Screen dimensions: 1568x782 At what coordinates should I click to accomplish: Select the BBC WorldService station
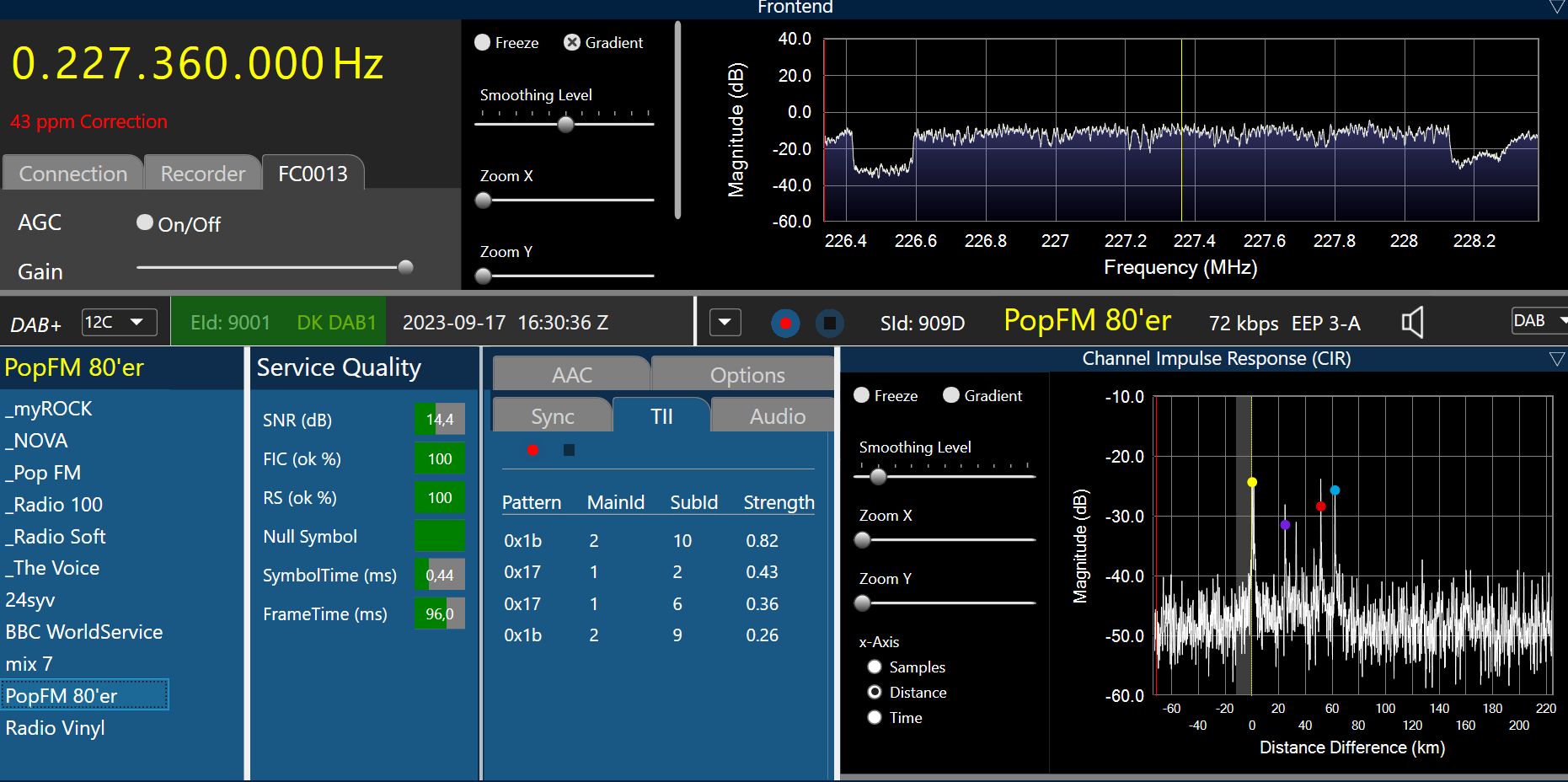(x=84, y=632)
